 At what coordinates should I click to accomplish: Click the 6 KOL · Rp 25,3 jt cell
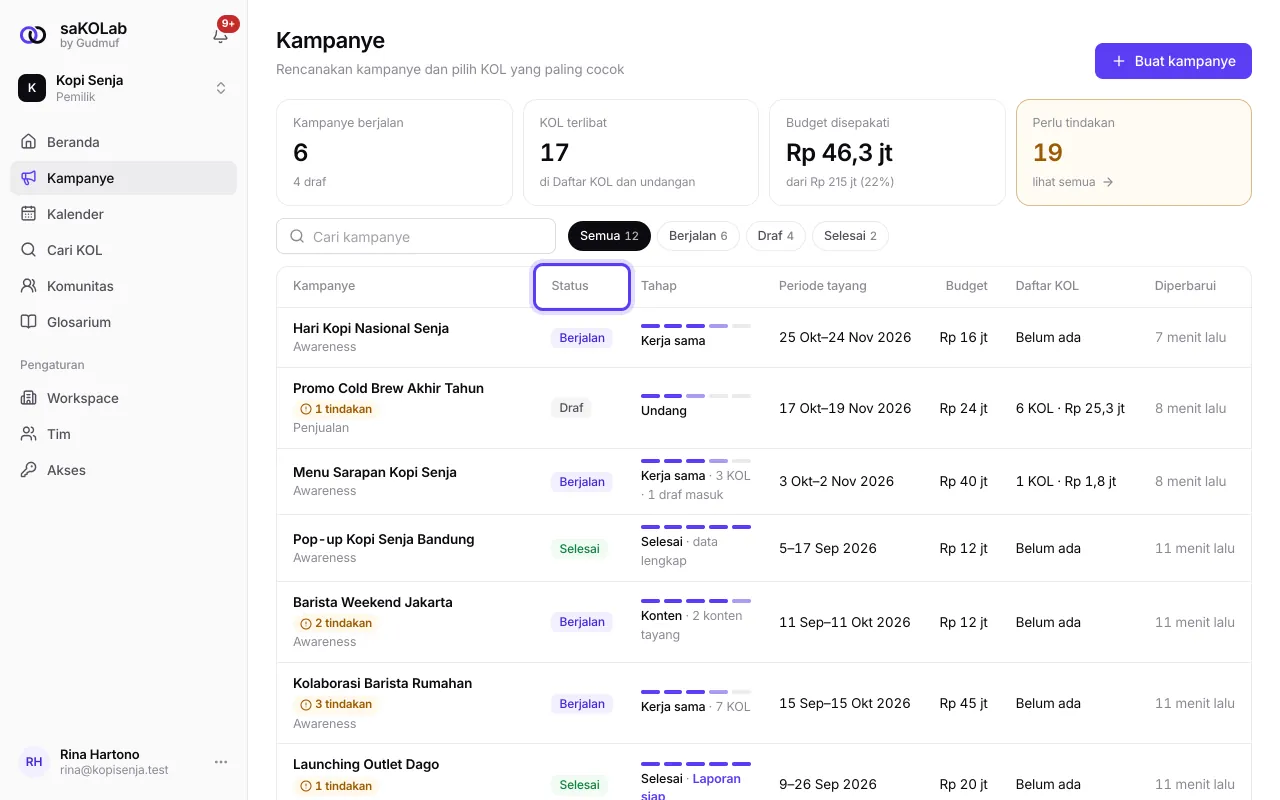(x=1070, y=408)
